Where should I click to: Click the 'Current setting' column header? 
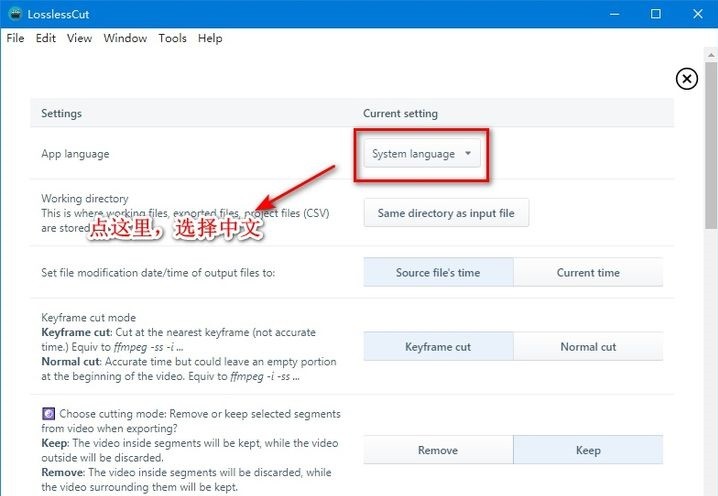click(x=400, y=114)
